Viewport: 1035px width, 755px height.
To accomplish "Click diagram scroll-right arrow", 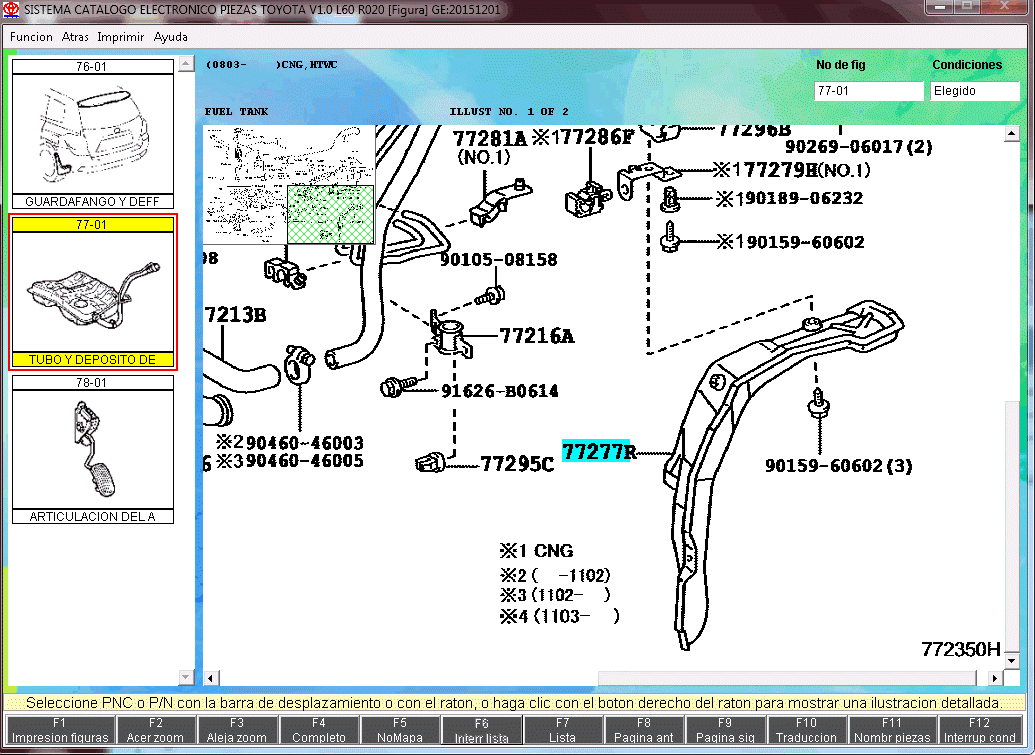I will click(x=995, y=678).
